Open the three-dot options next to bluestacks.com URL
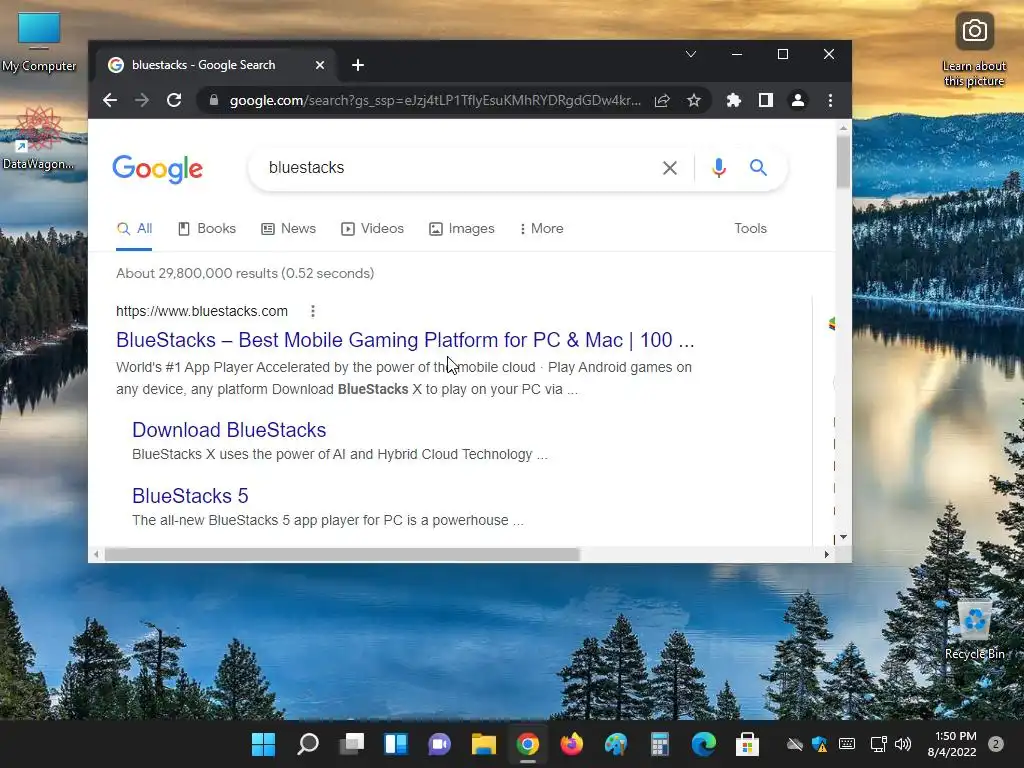Viewport: 1024px width, 768px height. pos(313,312)
